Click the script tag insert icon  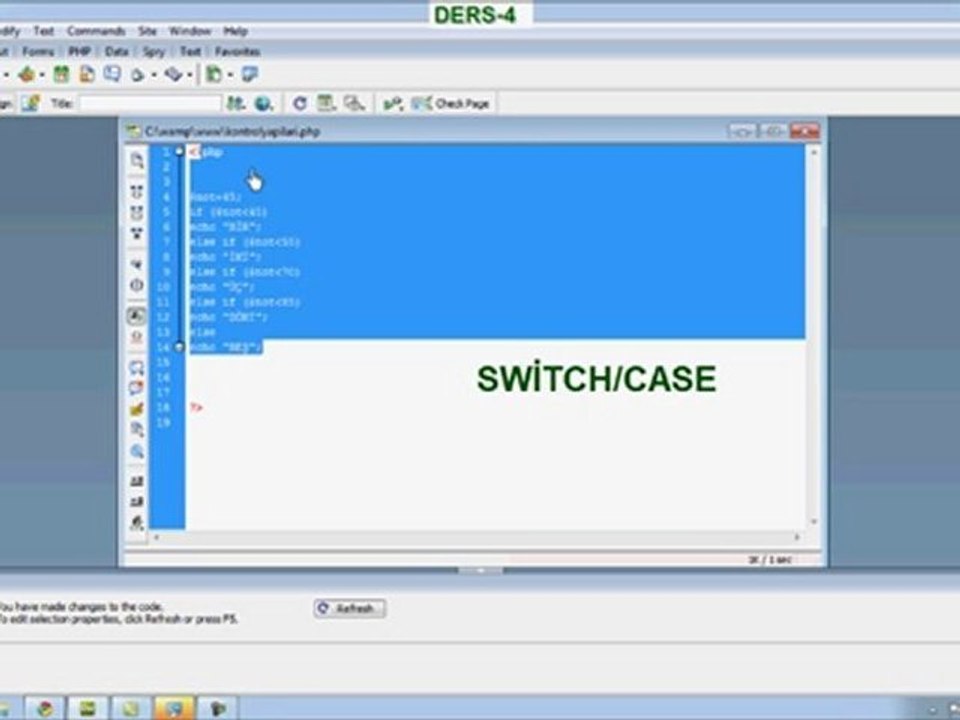coord(174,75)
